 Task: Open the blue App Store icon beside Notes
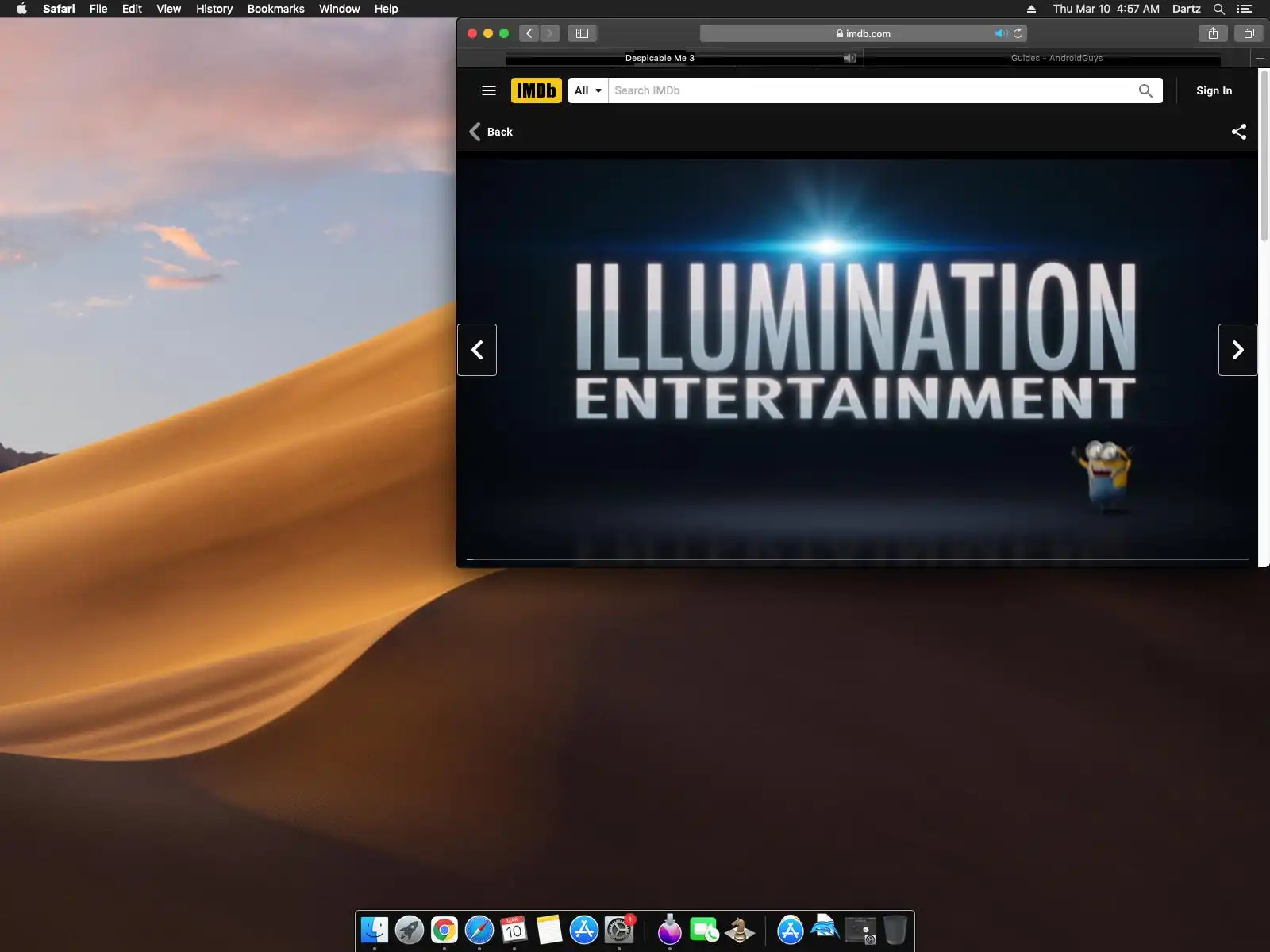tap(584, 930)
